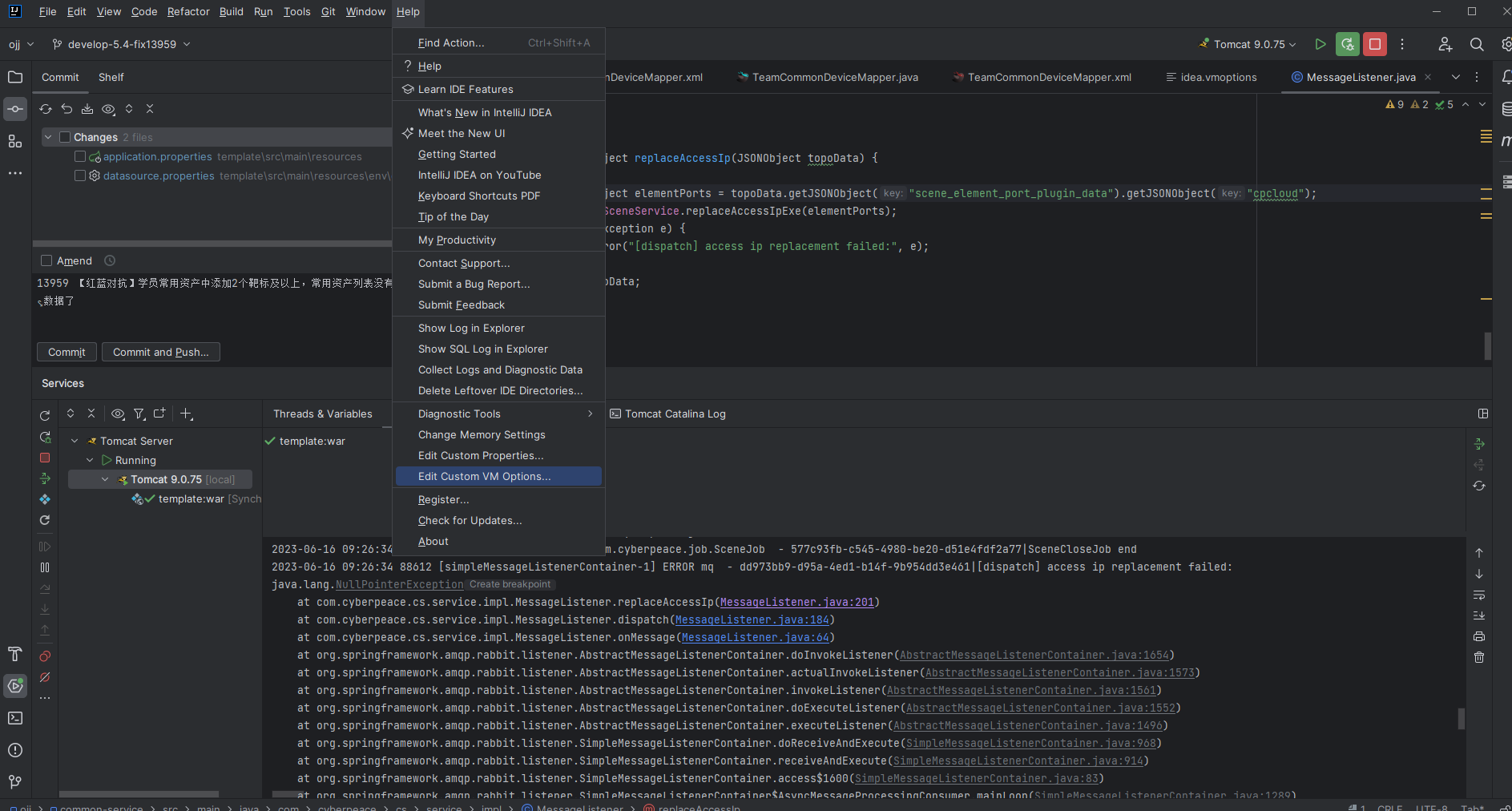Open the Commit tool window icon
Image resolution: width=1512 pixels, height=811 pixels.
click(x=15, y=109)
